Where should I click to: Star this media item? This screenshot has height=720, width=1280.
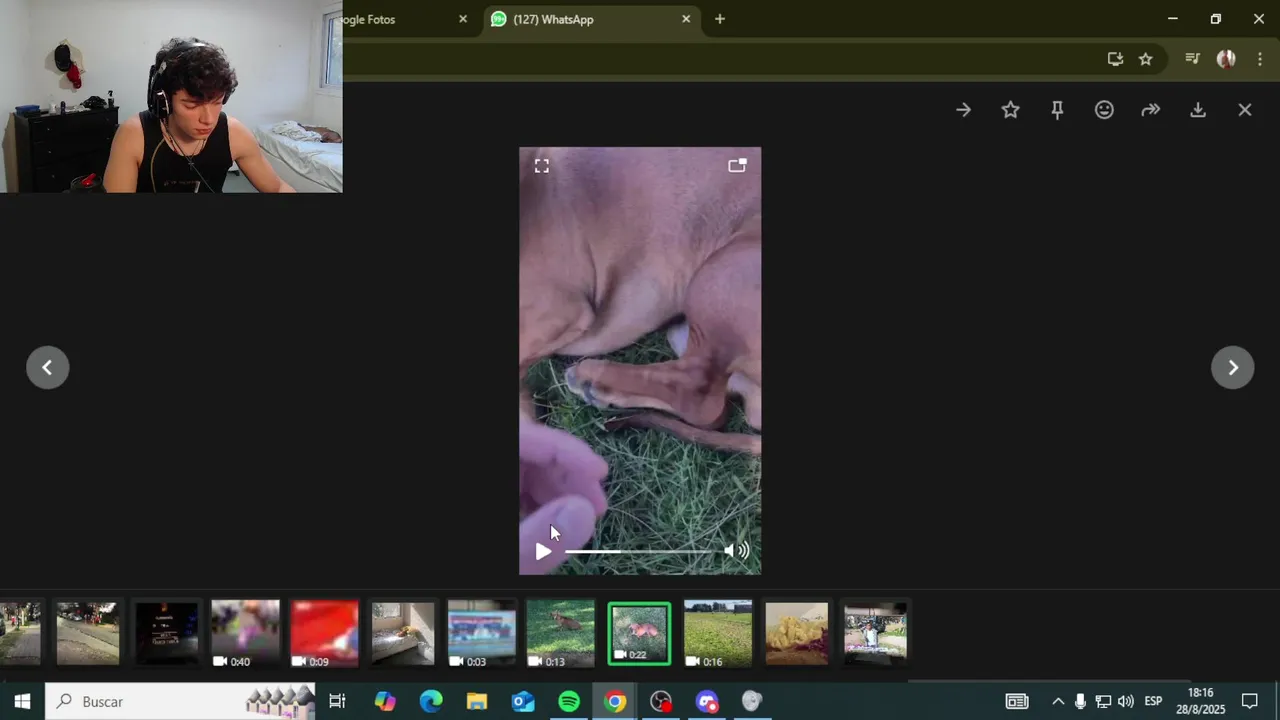[1010, 110]
